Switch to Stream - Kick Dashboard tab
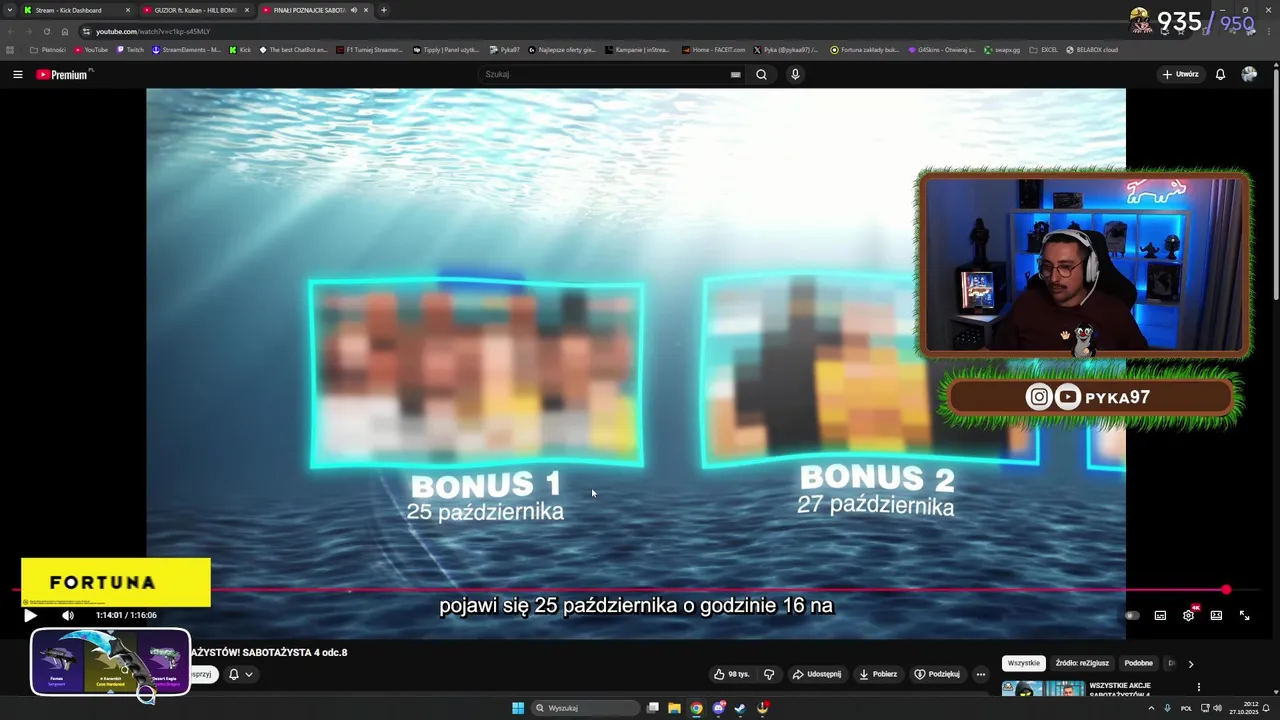This screenshot has height=720, width=1280. point(76,10)
